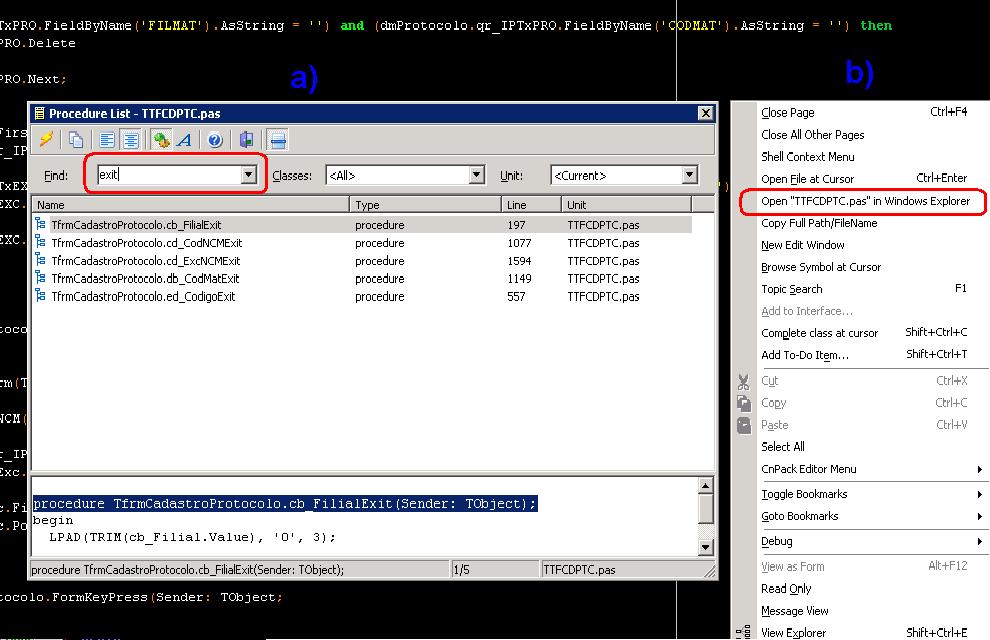Sort the list by the Name column header
The image size is (990, 640).
click(191, 204)
